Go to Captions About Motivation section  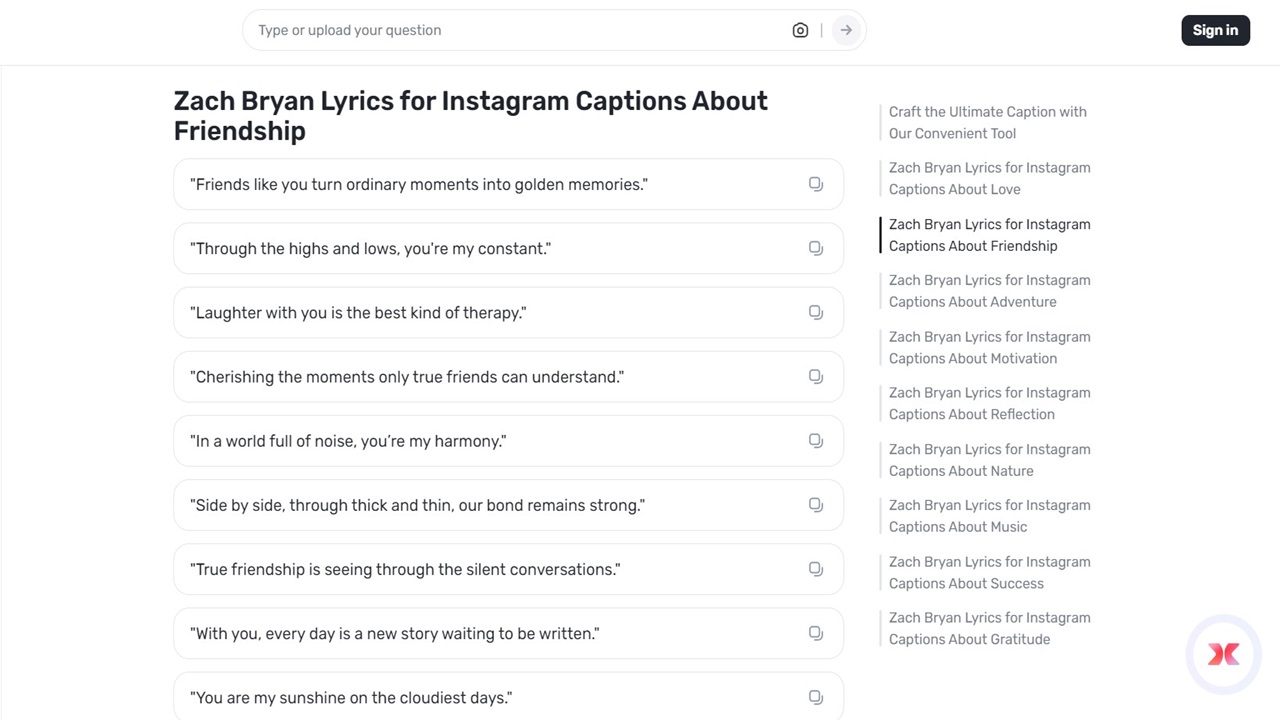990,347
